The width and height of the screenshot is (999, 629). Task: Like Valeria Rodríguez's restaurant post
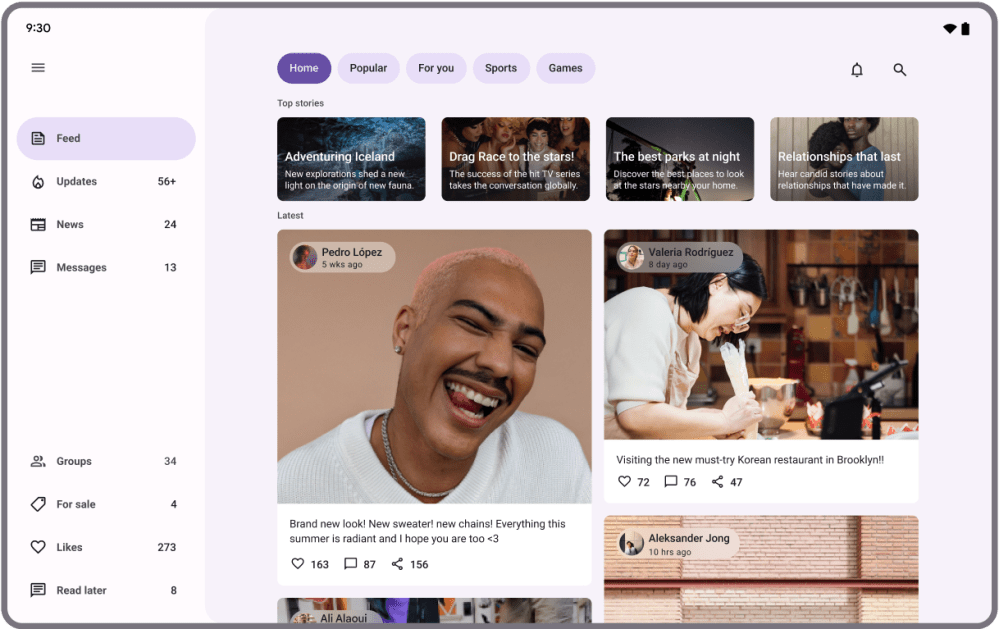[x=624, y=482]
